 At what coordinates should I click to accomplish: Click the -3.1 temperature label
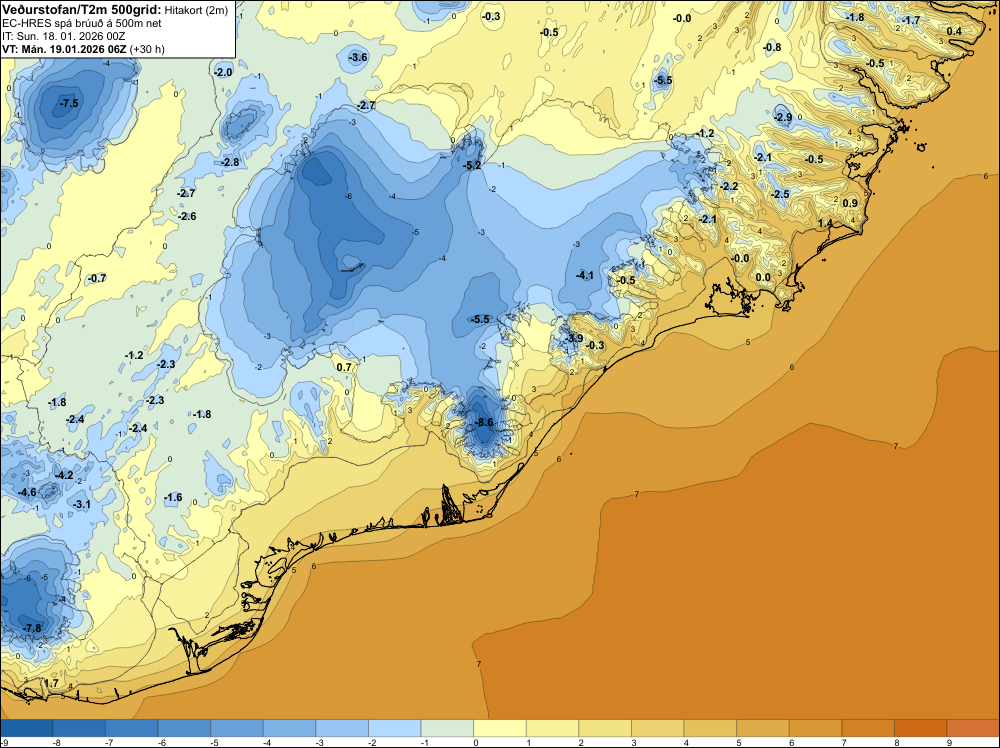[x=81, y=504]
